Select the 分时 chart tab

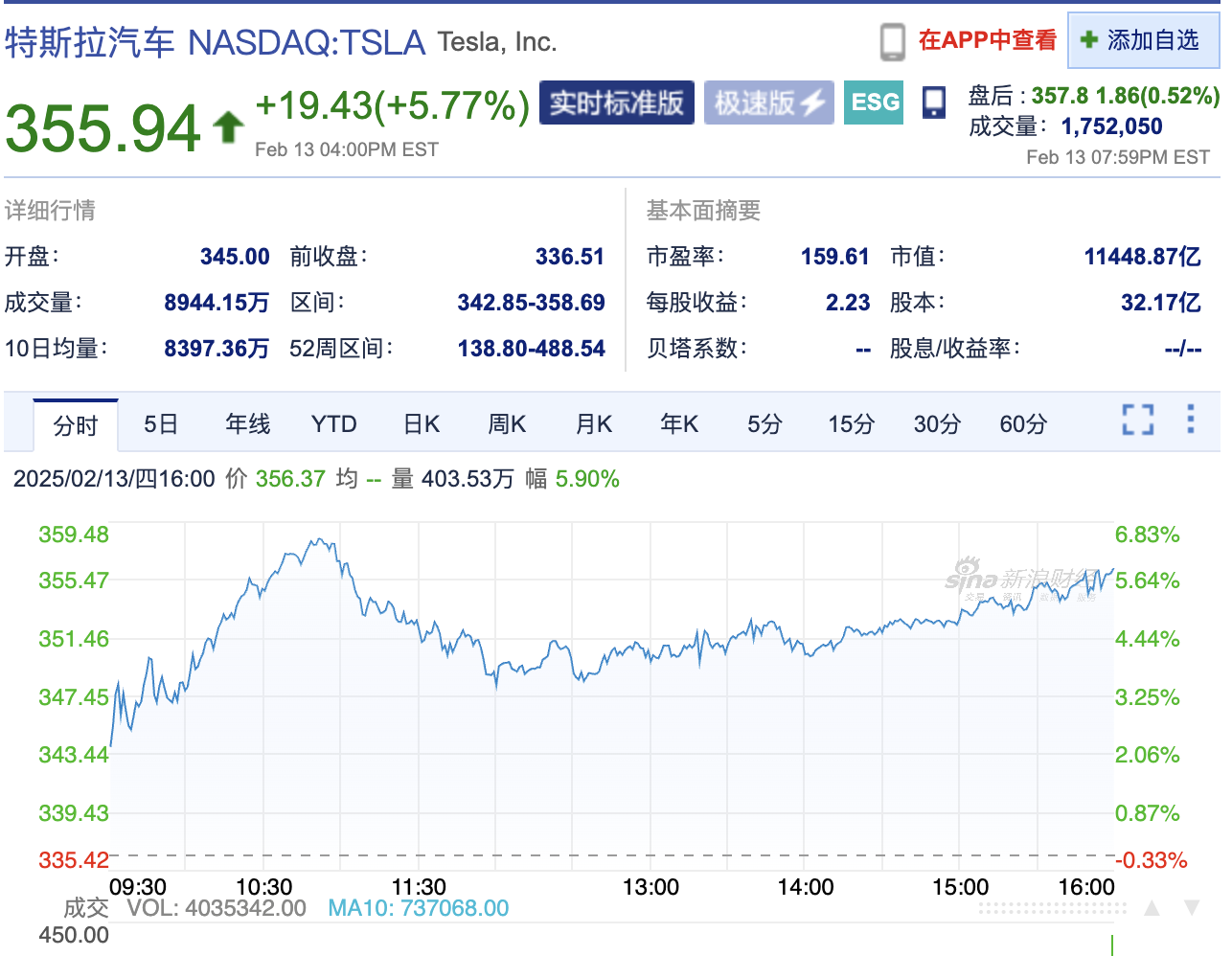(76, 425)
